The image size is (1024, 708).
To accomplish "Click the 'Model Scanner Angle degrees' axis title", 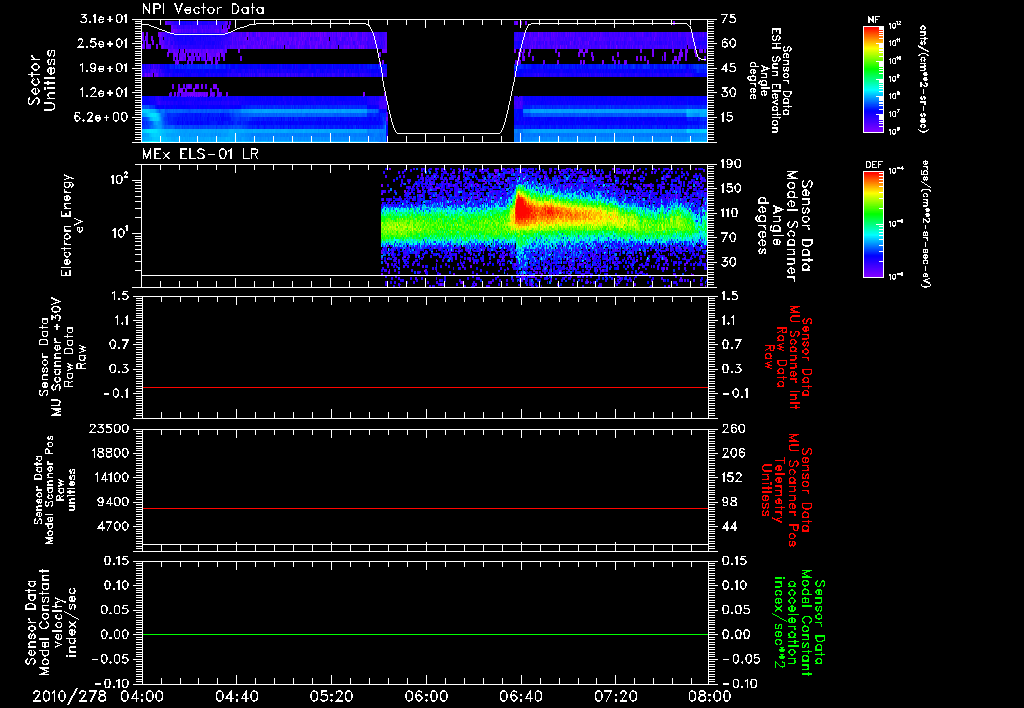I will click(x=783, y=226).
